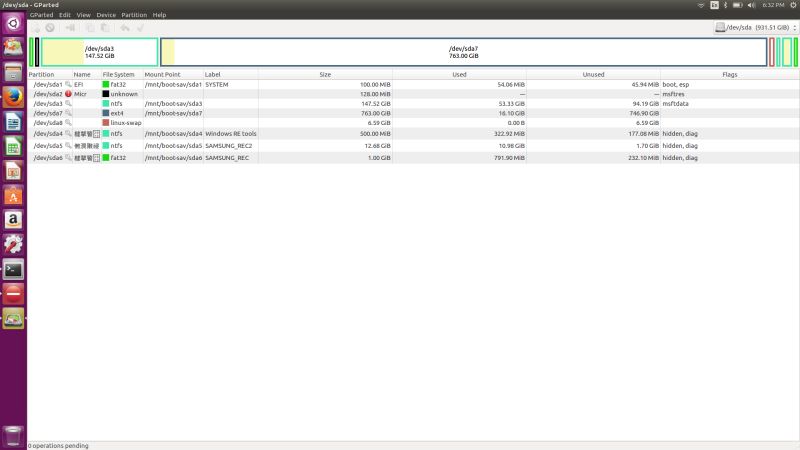
Task: Open the Amazon launcher icon
Action: point(13,220)
